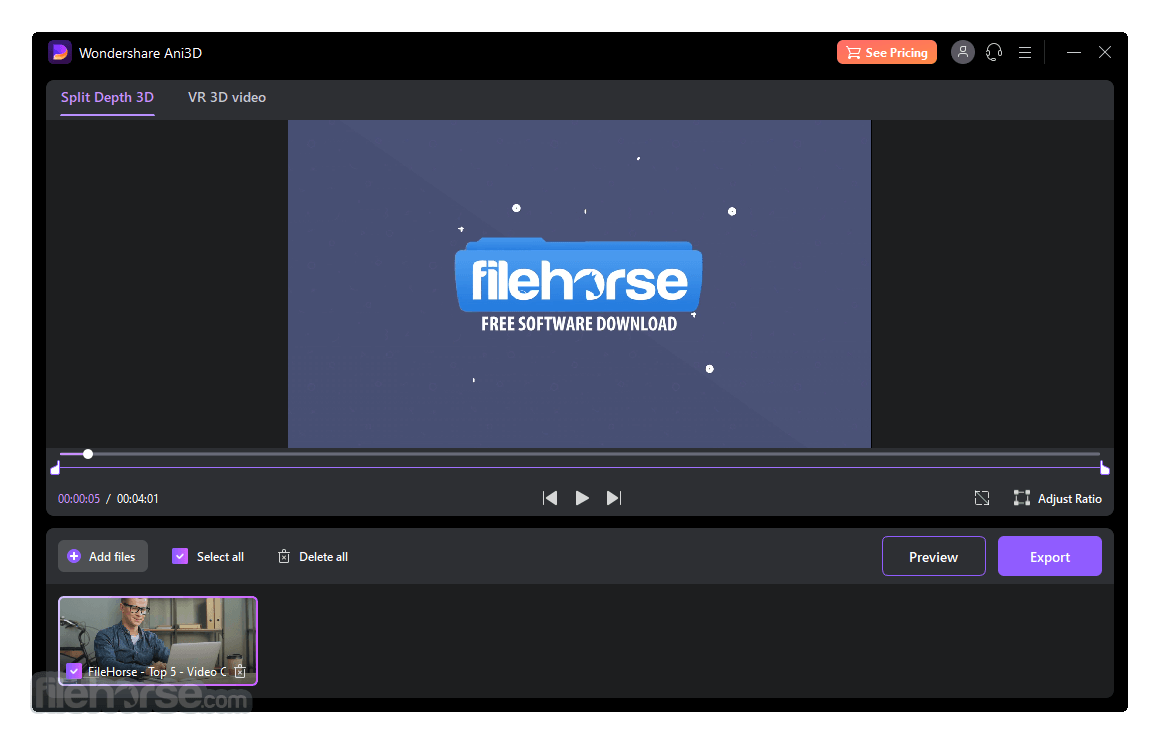Open the customer support headset icon
The image size is (1160, 744).
(994, 52)
